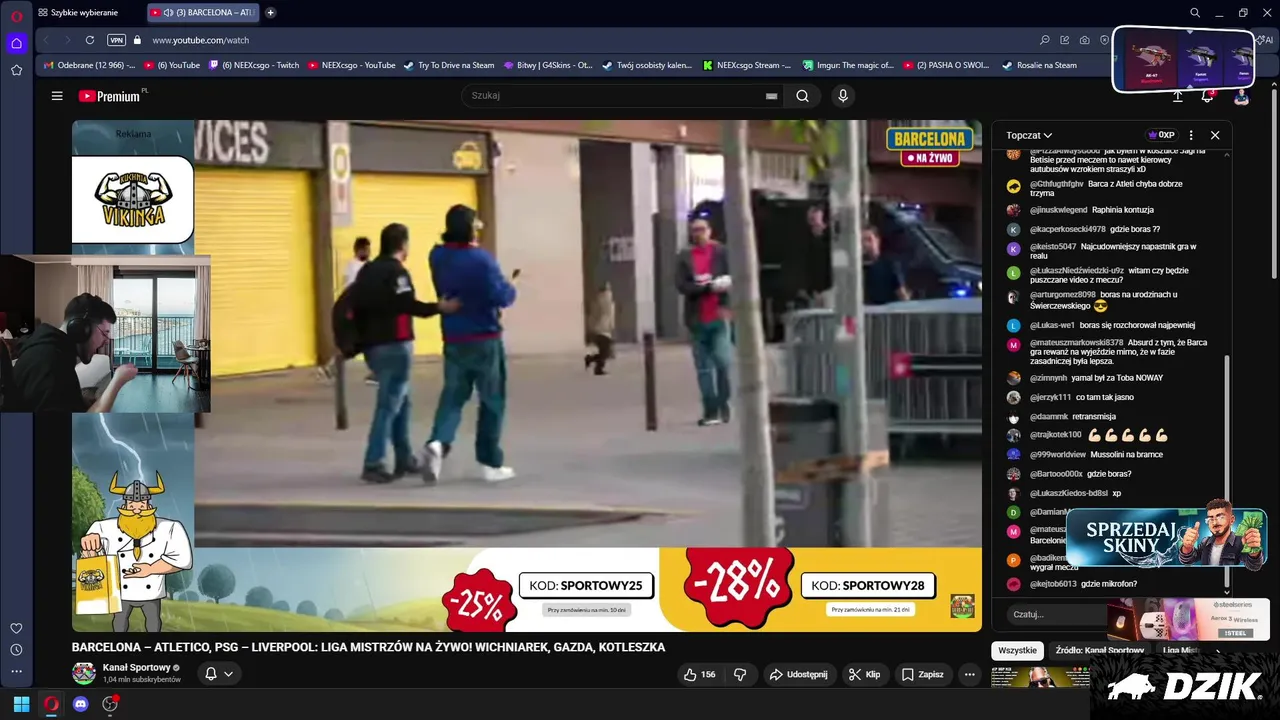Open Opera sidebar history clock icon
The width and height of the screenshot is (1280, 720).
click(16, 650)
